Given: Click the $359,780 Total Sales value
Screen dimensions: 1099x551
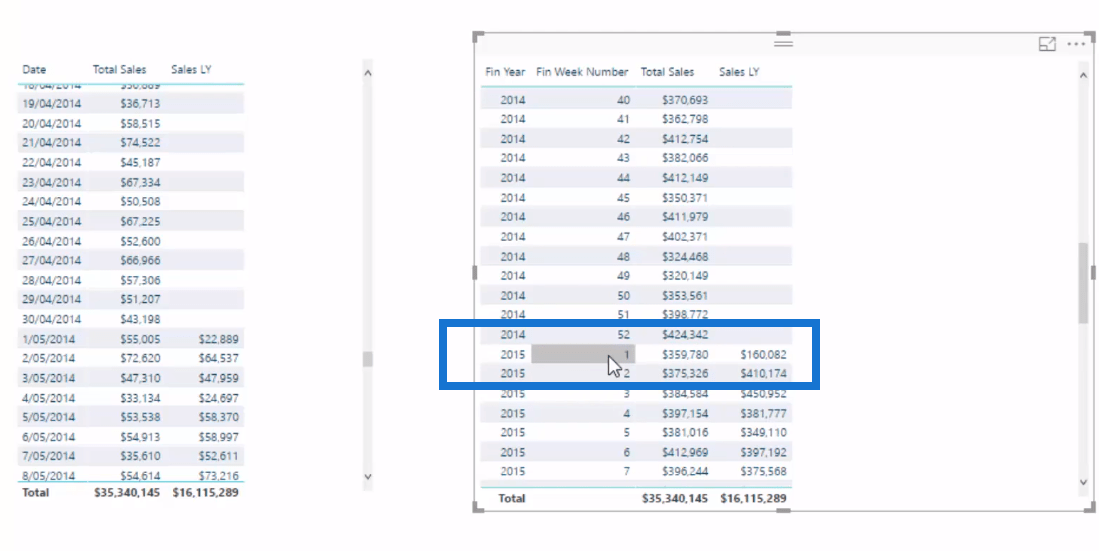Looking at the screenshot, I should click(685, 354).
